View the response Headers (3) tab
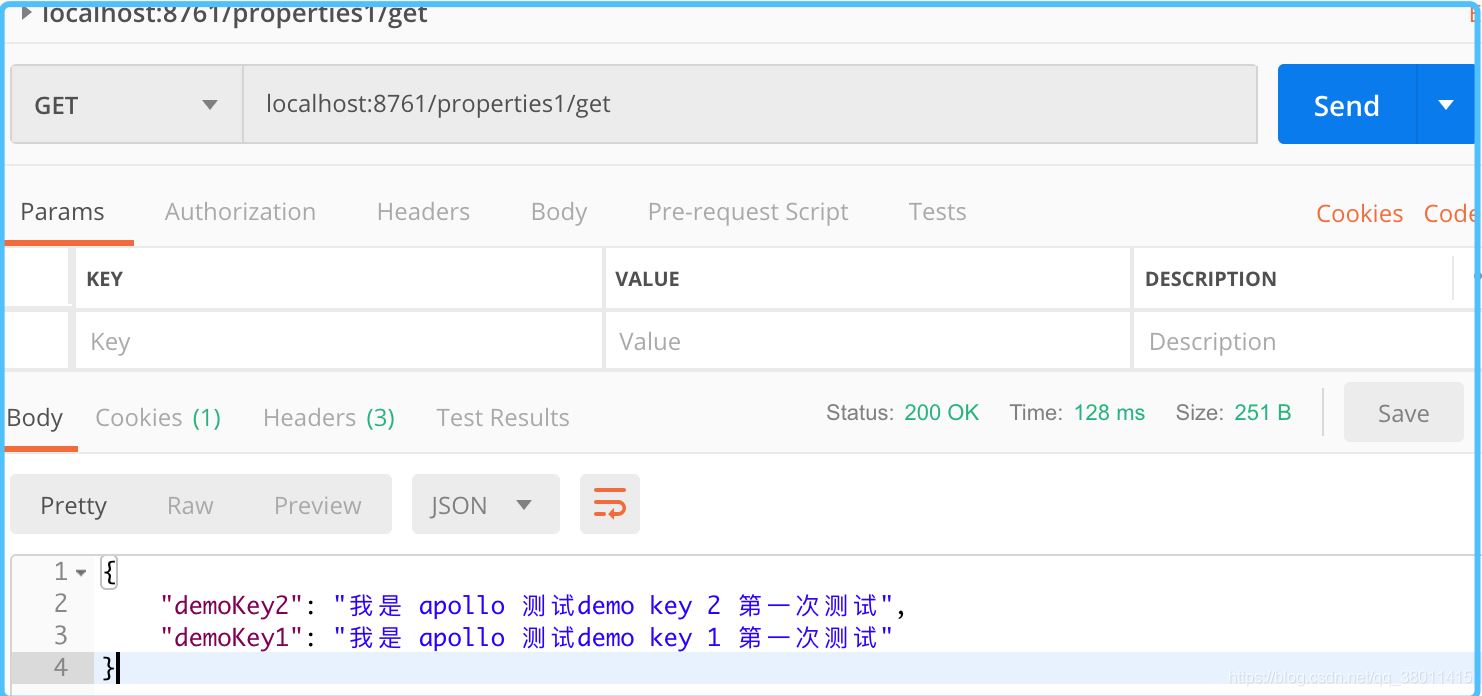Screen dimensions: 1482x696 (x=328, y=418)
